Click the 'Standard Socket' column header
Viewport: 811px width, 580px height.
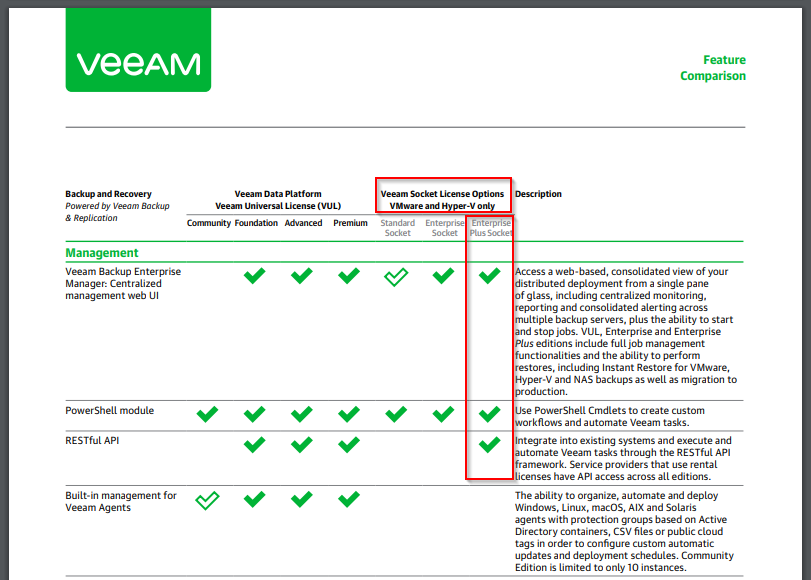click(x=397, y=228)
